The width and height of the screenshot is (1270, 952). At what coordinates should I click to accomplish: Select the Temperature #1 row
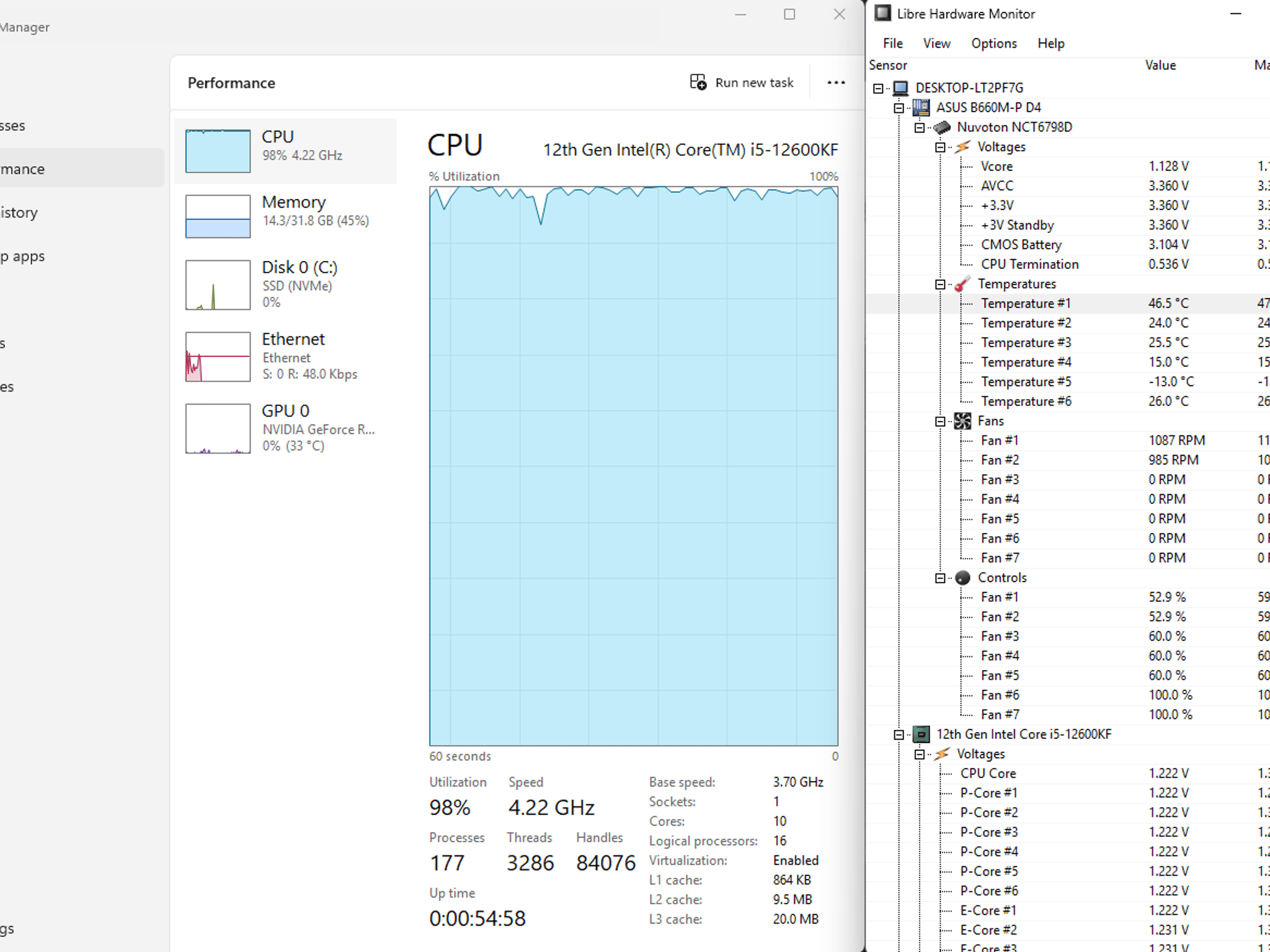click(1068, 303)
